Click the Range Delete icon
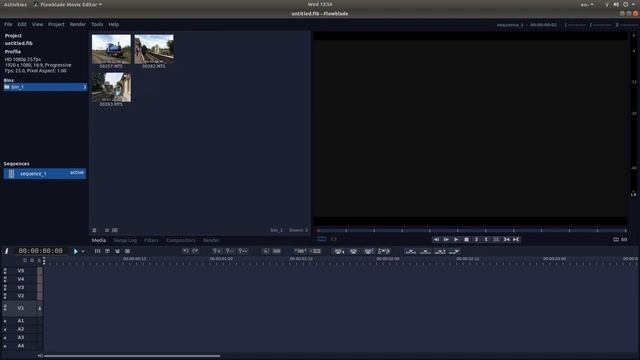The image size is (640, 360). click(x=384, y=251)
